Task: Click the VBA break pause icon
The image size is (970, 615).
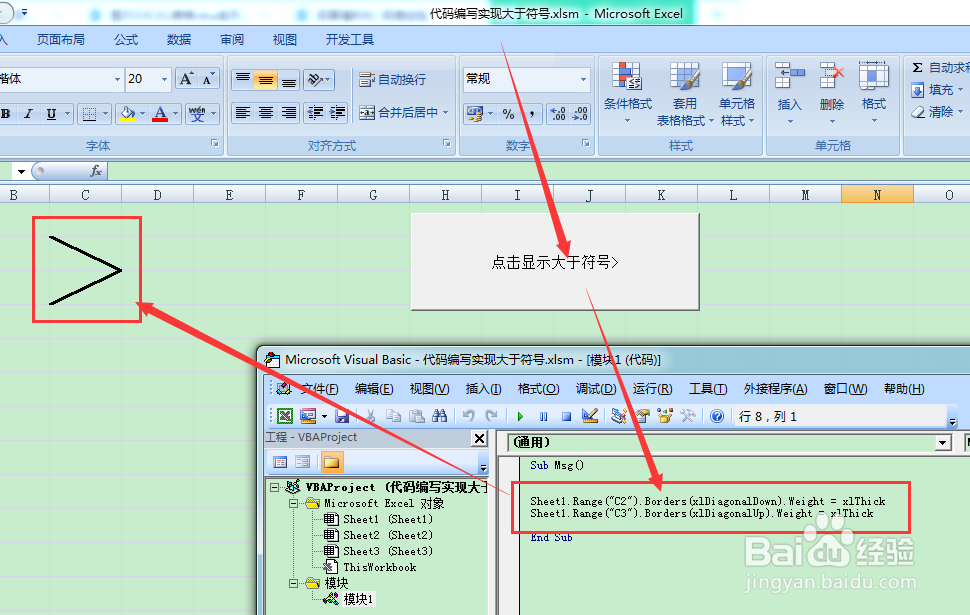Action: [x=543, y=416]
